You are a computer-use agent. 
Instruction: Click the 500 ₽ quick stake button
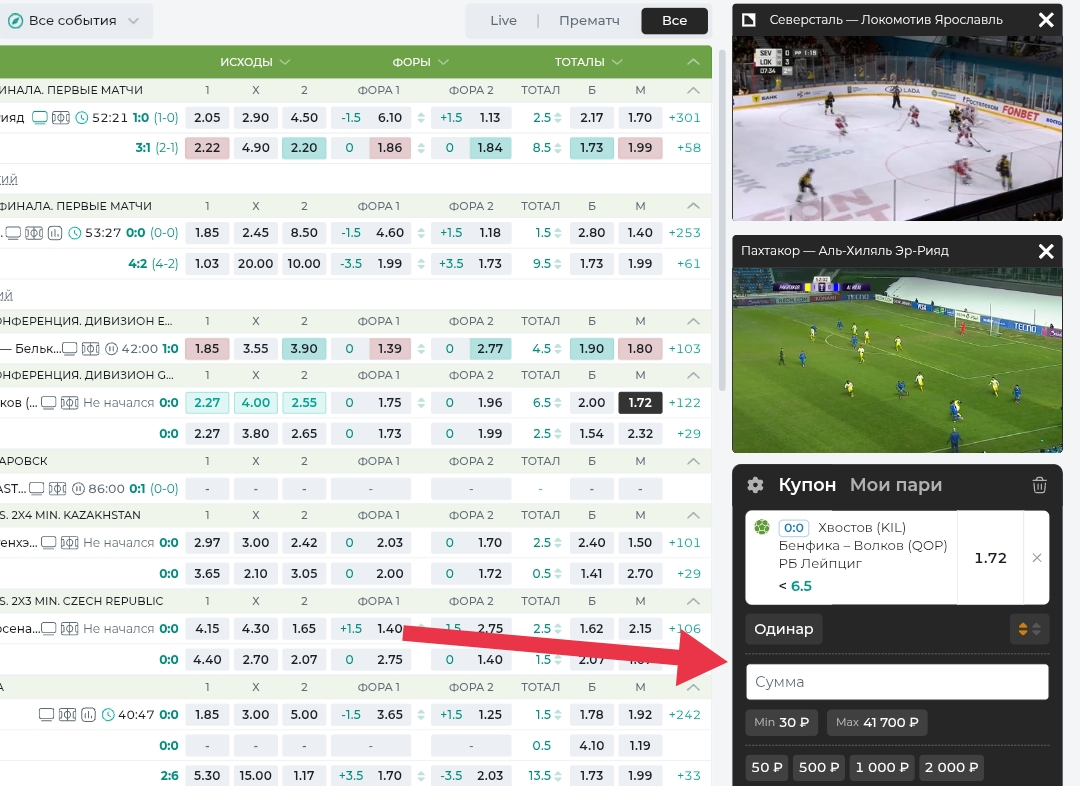tap(819, 768)
